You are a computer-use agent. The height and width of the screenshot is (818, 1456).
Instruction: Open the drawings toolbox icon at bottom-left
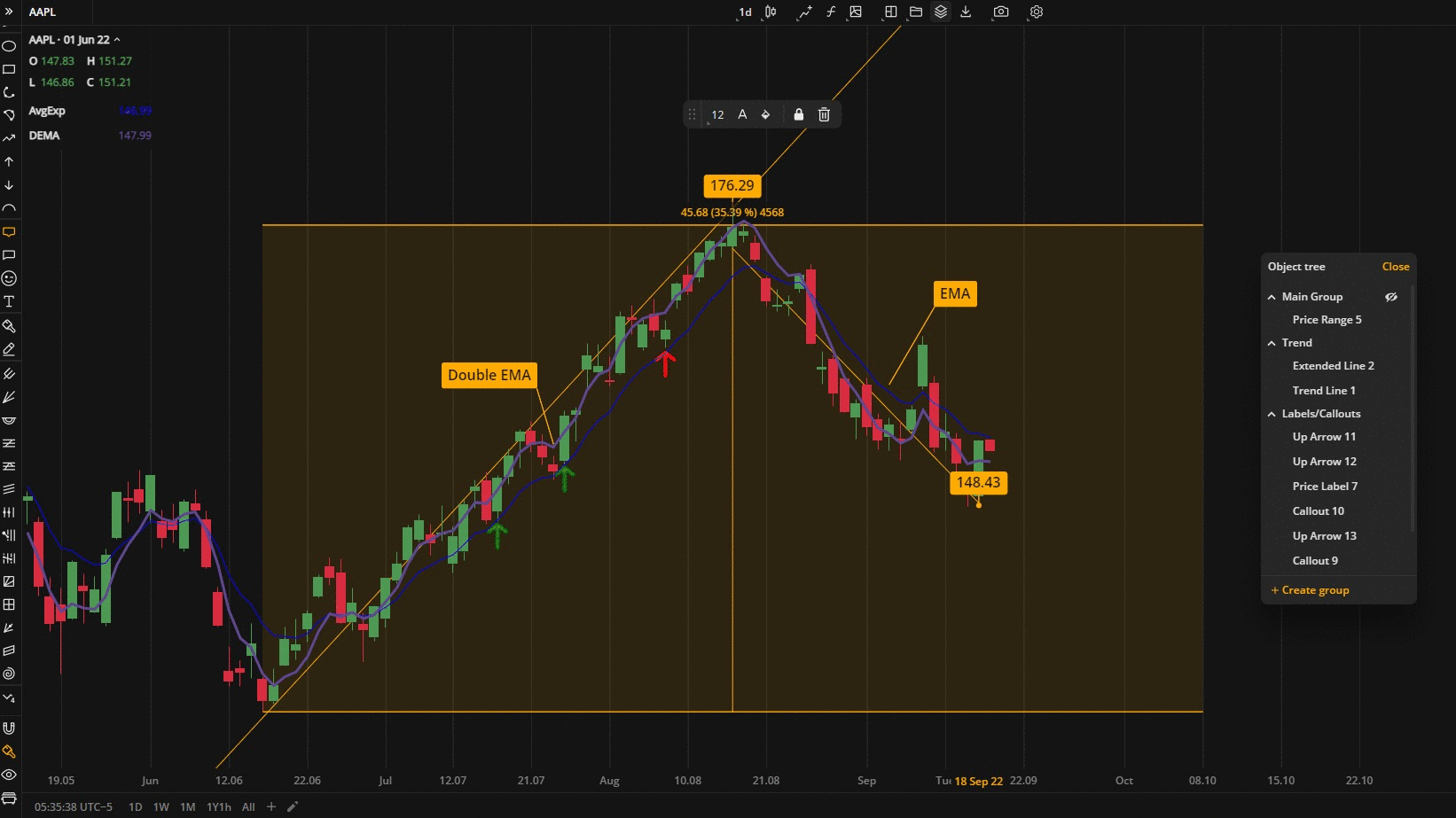coord(9,798)
